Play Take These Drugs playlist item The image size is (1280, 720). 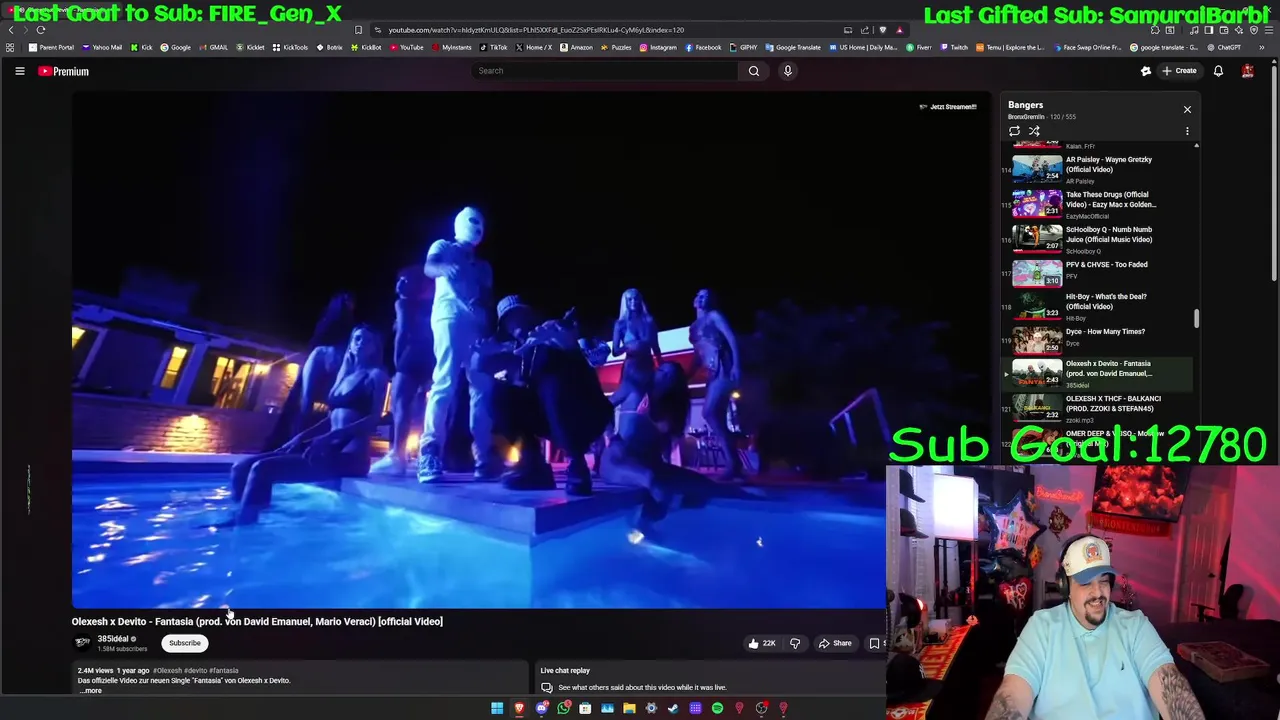(1098, 204)
